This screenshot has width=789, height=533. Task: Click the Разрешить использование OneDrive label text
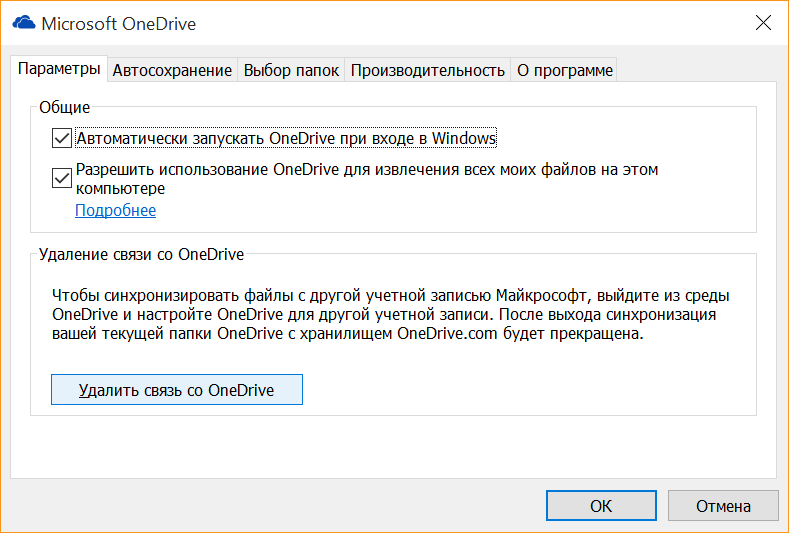click(367, 179)
